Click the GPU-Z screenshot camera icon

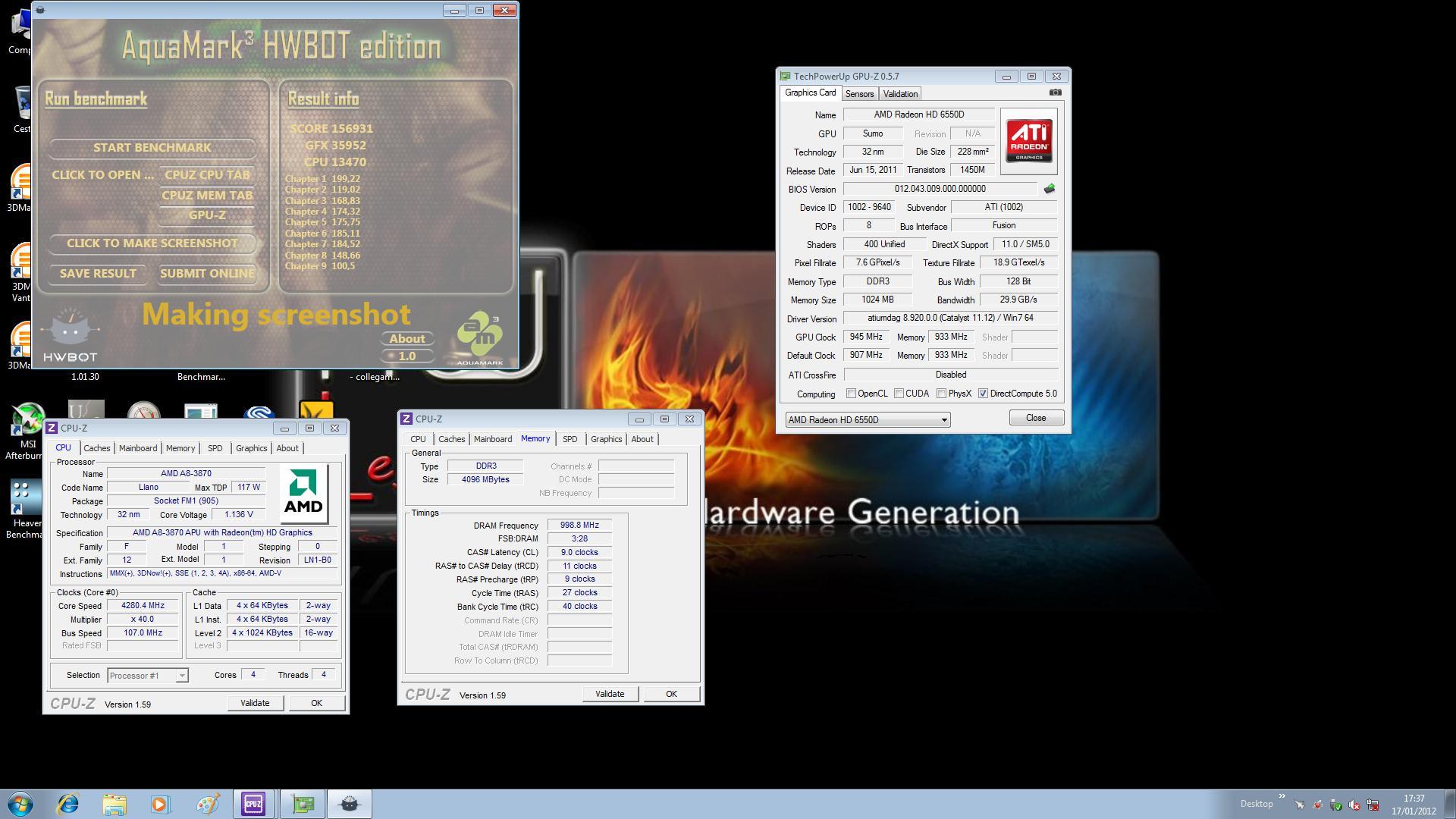tap(1055, 93)
